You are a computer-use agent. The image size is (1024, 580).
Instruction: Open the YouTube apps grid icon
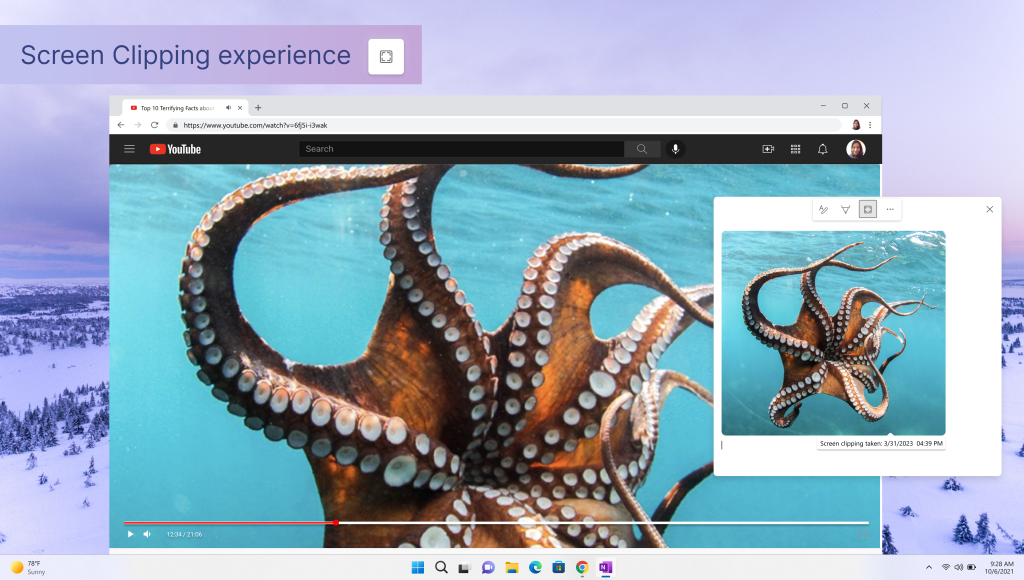pos(795,149)
